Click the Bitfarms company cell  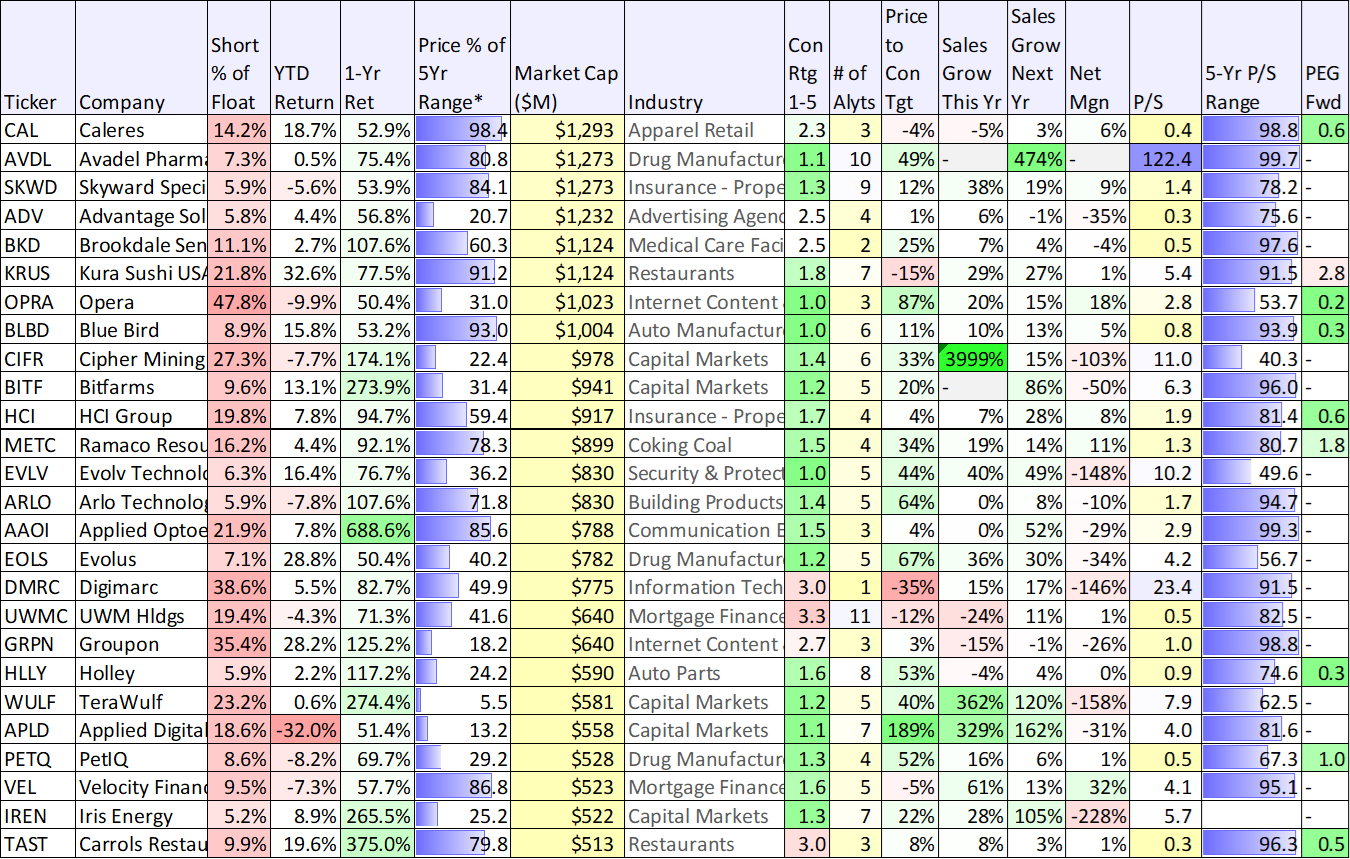point(142,387)
